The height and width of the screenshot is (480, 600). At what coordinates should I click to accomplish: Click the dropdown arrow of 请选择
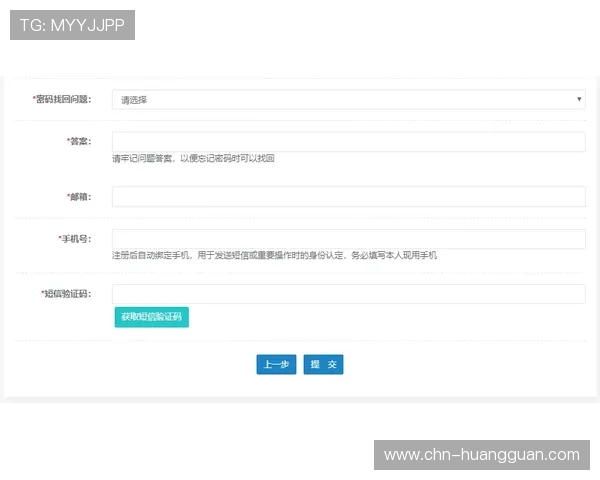579,99
